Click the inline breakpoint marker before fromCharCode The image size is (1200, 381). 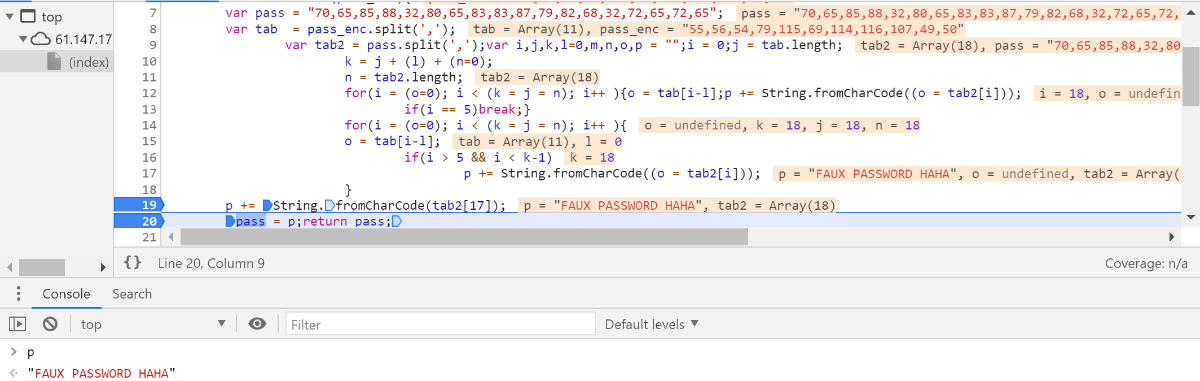point(330,205)
